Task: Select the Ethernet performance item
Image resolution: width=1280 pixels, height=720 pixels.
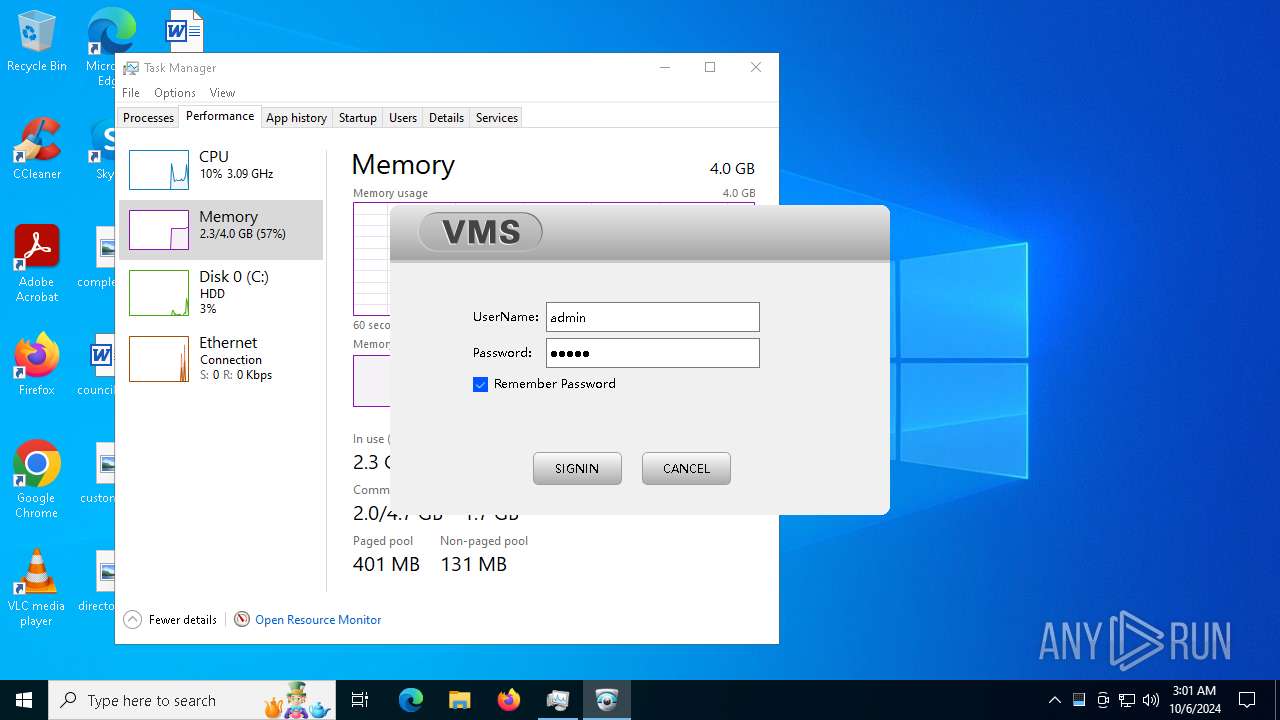Action: 221,358
